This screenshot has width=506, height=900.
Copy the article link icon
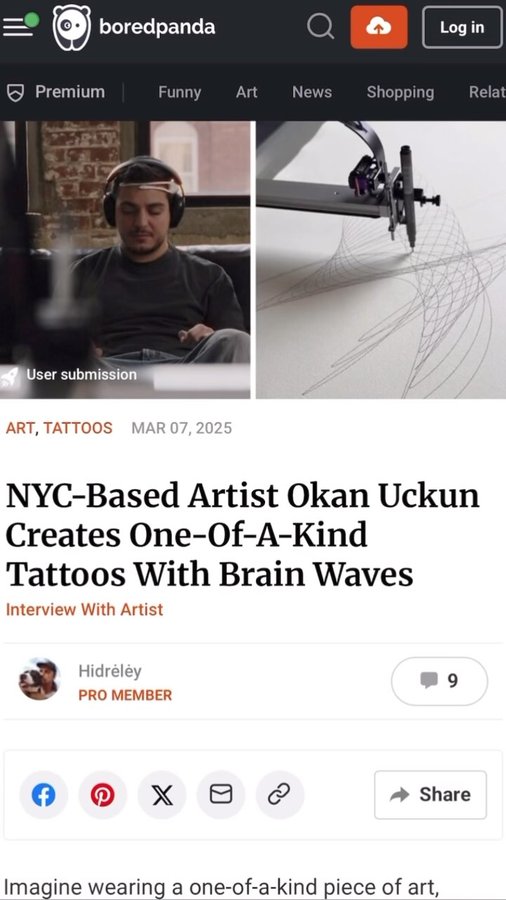click(280, 795)
